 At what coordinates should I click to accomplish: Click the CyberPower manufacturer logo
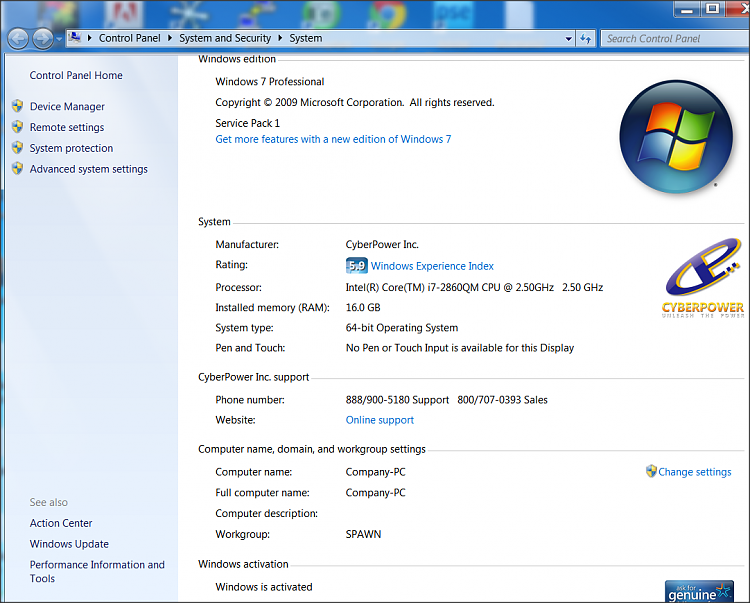click(x=703, y=278)
